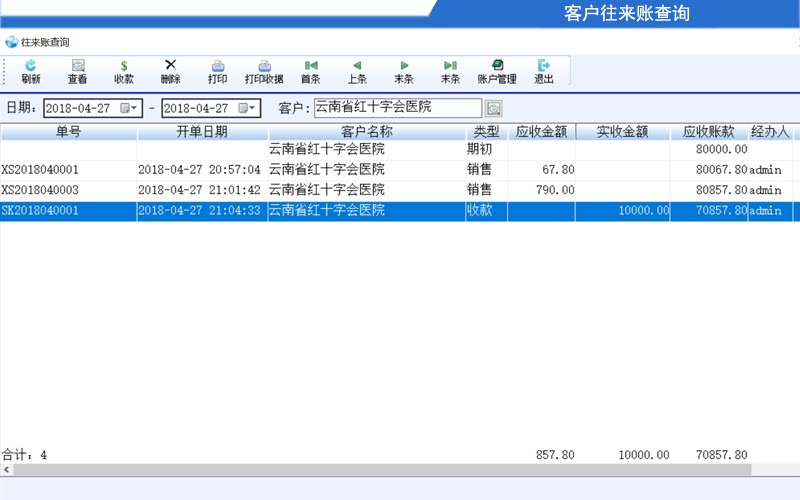Click the 合计: 4 footer total
The image size is (800, 500).
pos(24,455)
